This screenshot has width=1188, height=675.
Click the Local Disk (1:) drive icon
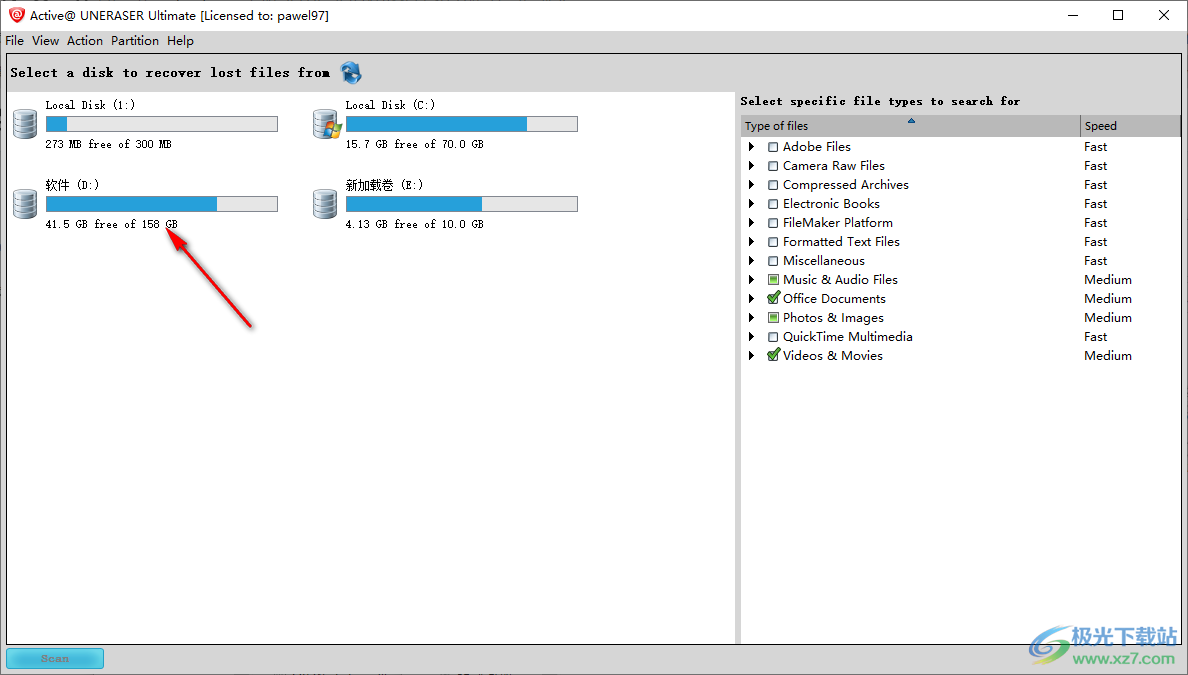[x=25, y=124]
